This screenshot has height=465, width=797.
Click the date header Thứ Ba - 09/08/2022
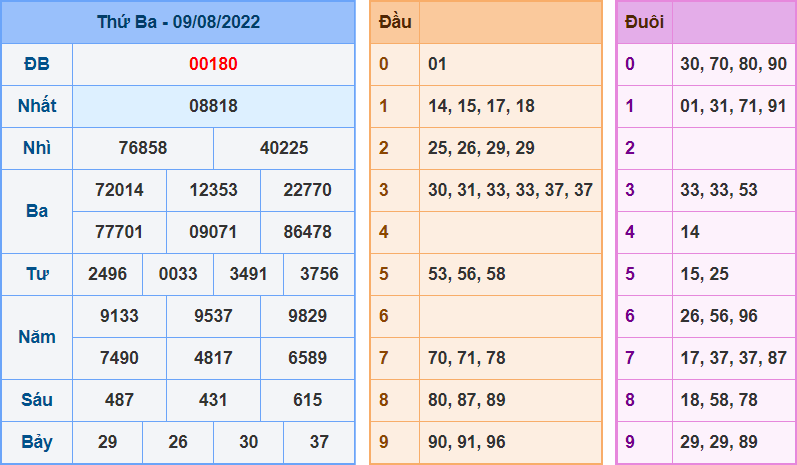click(x=178, y=22)
